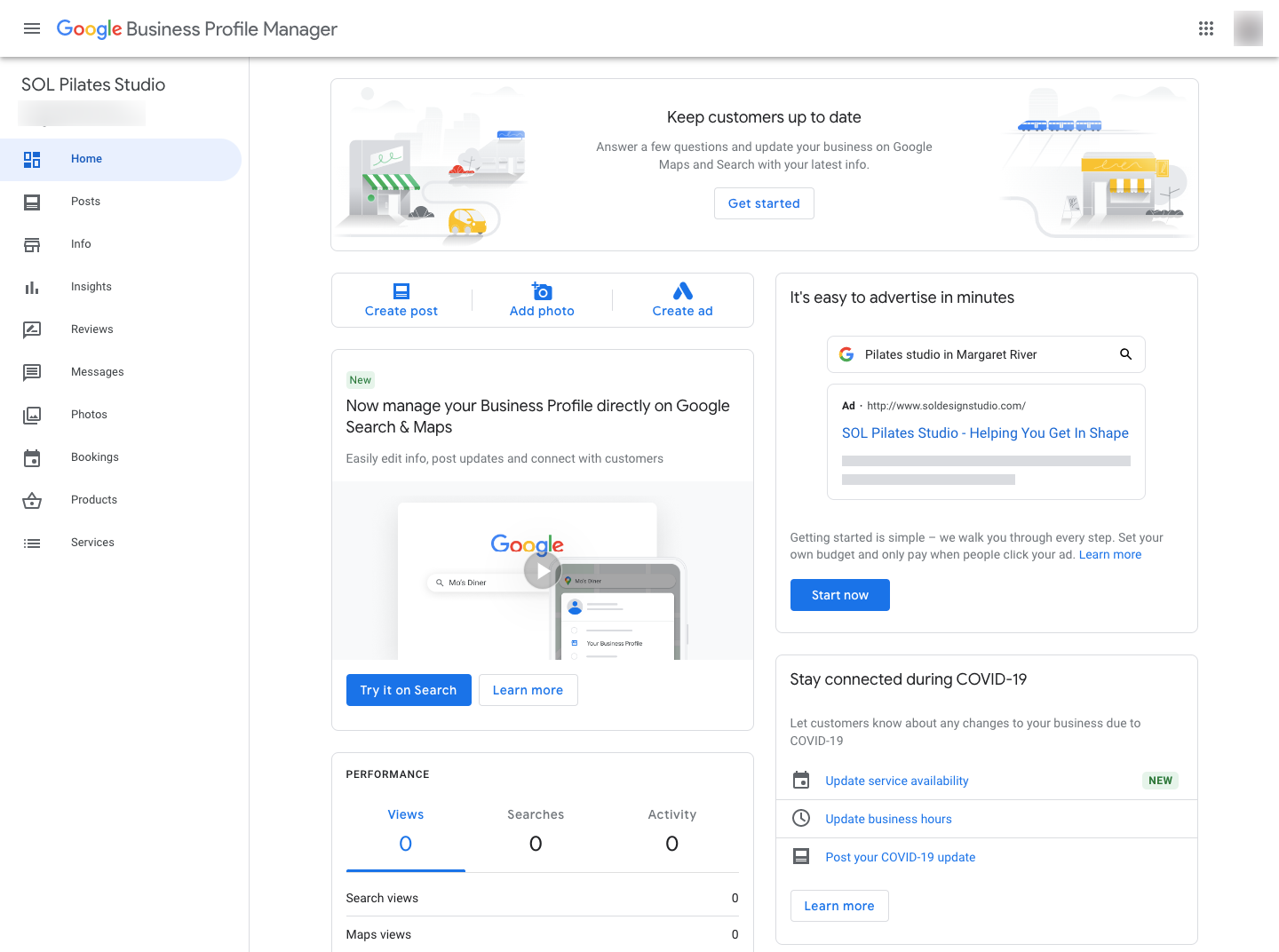Screen dimensions: 1279x952
Task: Click the Search views row
Action: pos(543,898)
